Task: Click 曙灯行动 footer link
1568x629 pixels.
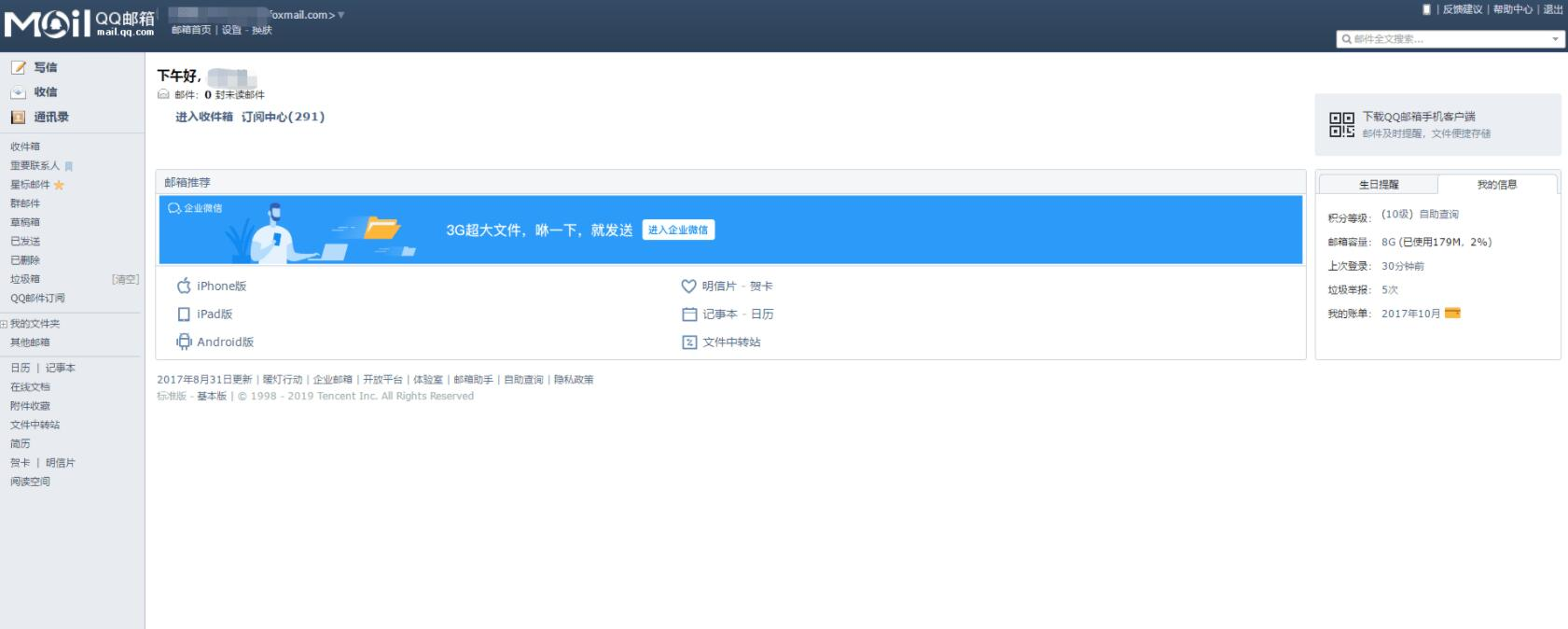Action: pos(283,380)
